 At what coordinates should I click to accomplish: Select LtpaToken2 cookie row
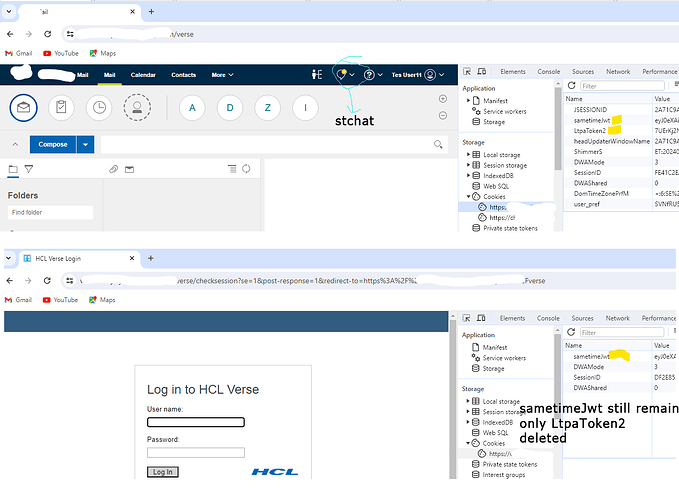[x=621, y=131]
